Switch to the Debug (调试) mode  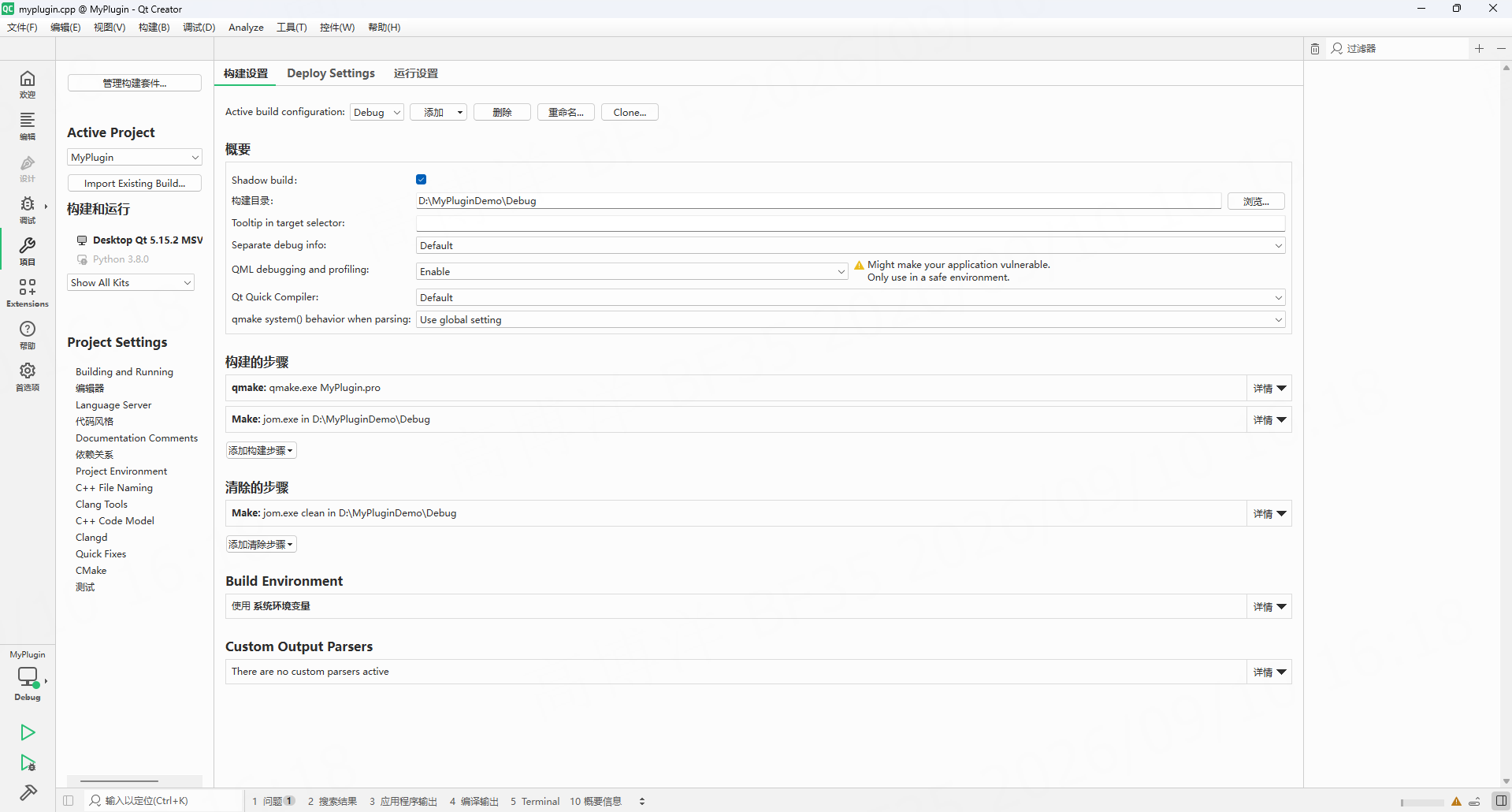28,210
